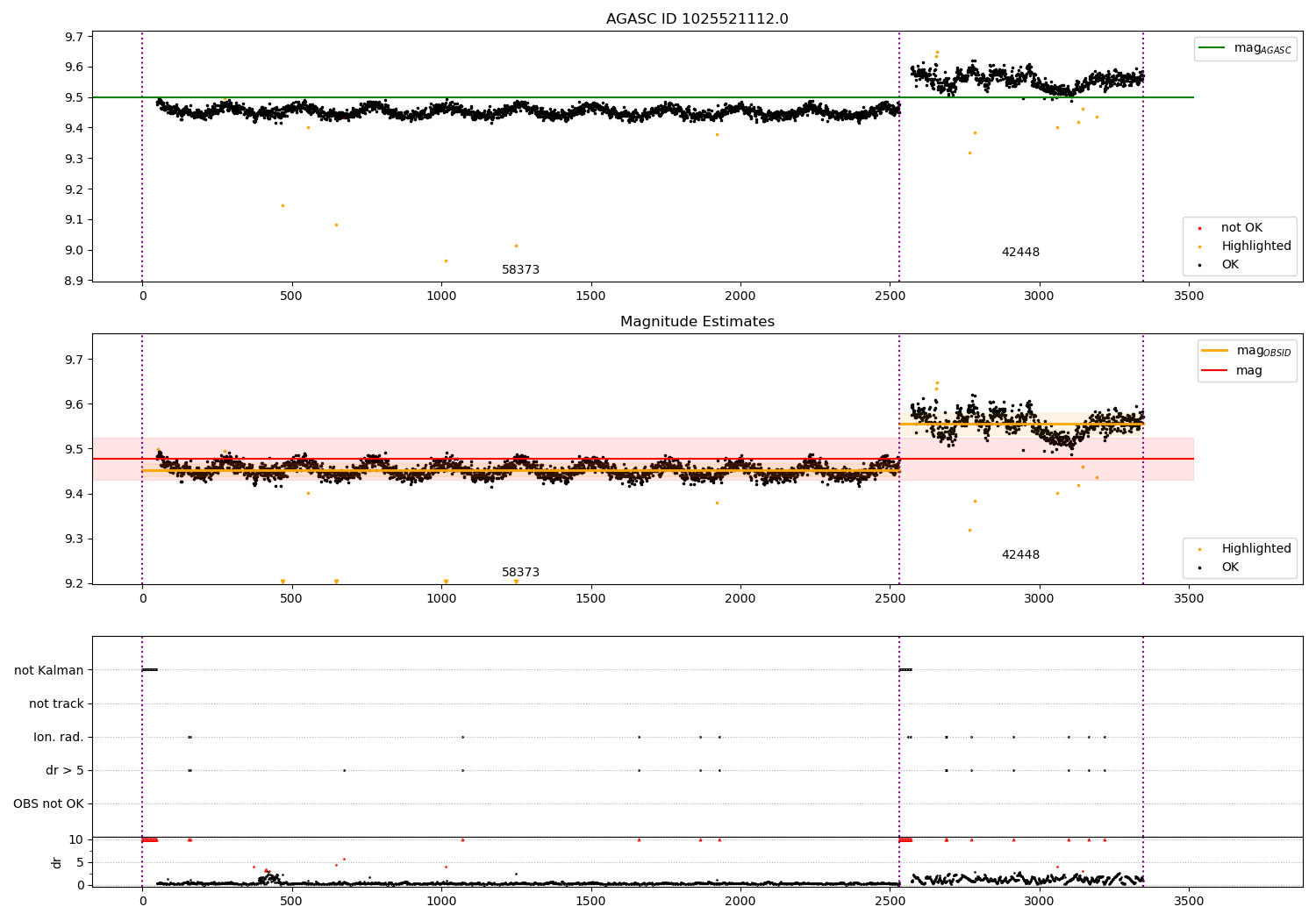The width and height of the screenshot is (1316, 921).
Task: Select the '58373' annotation in Magnitude Estimates plot
Action: click(x=520, y=573)
